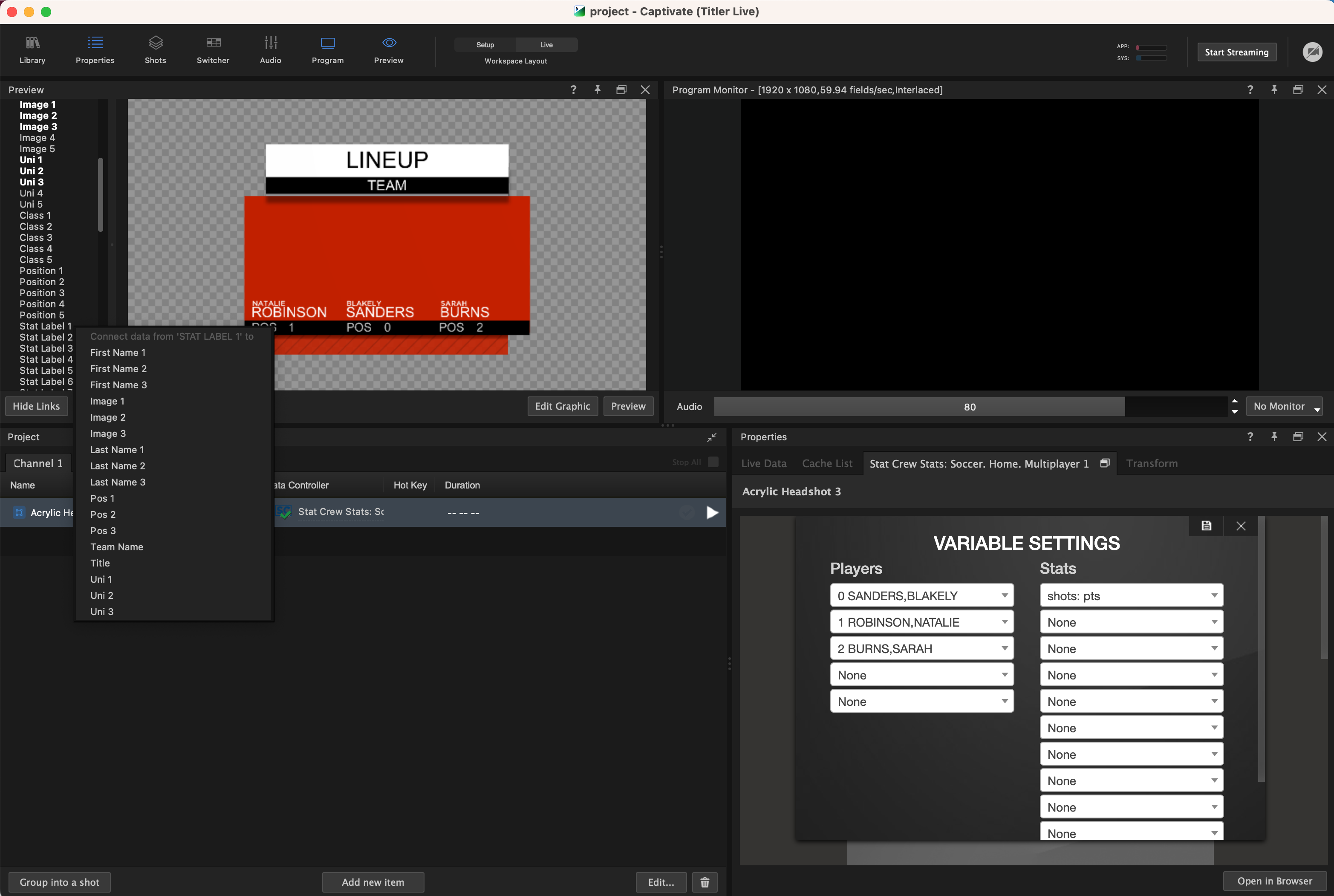Image resolution: width=1334 pixels, height=896 pixels.
Task: Switch to the Live Data tab
Action: pos(763,463)
